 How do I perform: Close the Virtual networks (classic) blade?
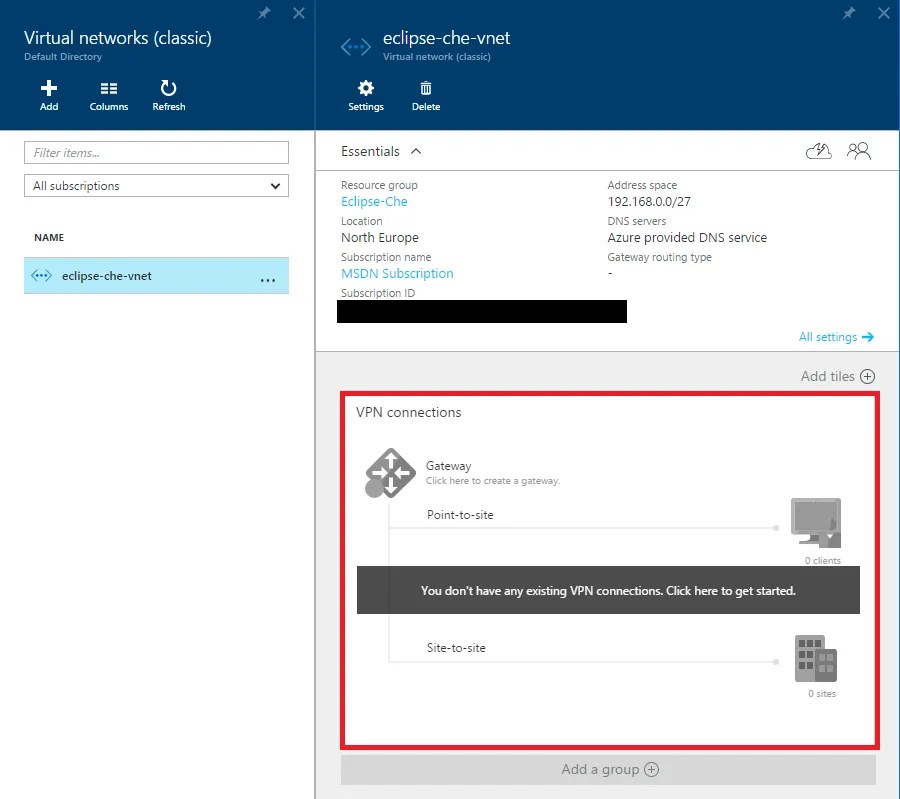coord(299,13)
